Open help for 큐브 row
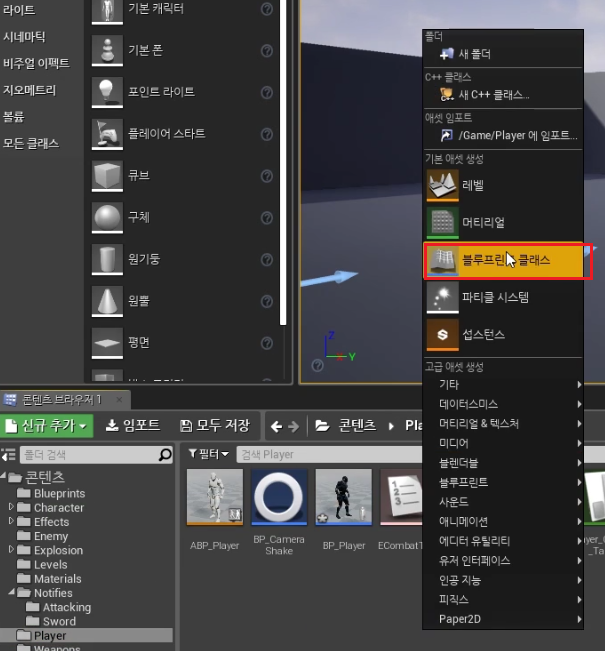Screen dimensions: 605x651 267,176
